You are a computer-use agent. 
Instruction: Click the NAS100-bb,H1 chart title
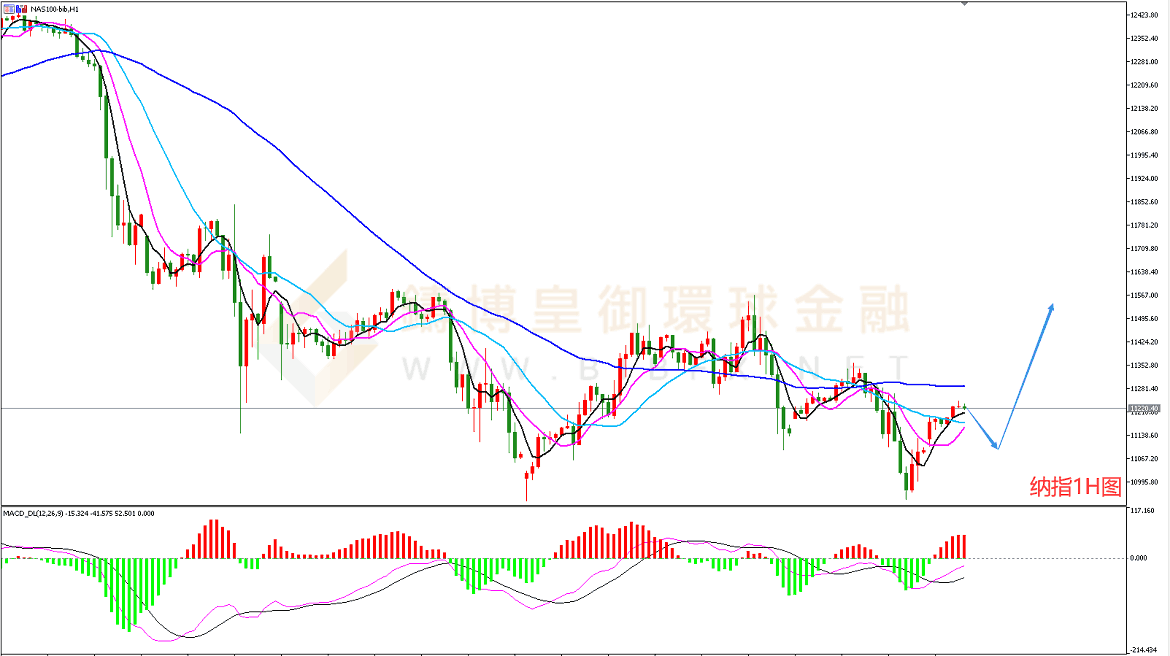coord(55,8)
